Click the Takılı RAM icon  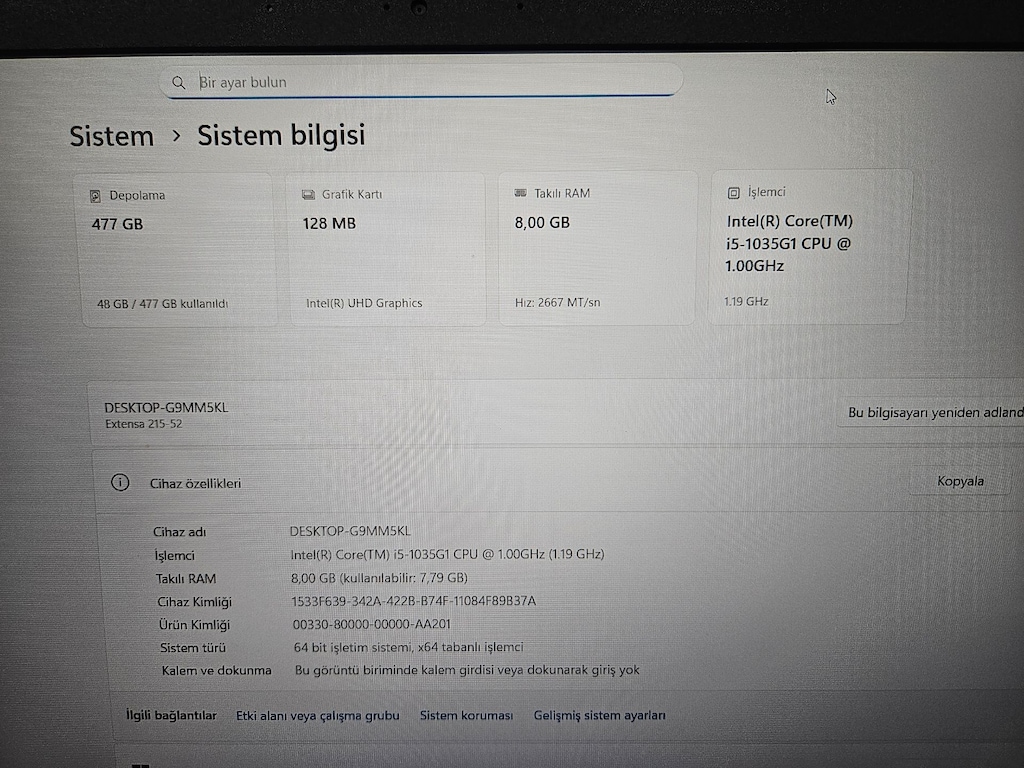point(520,193)
